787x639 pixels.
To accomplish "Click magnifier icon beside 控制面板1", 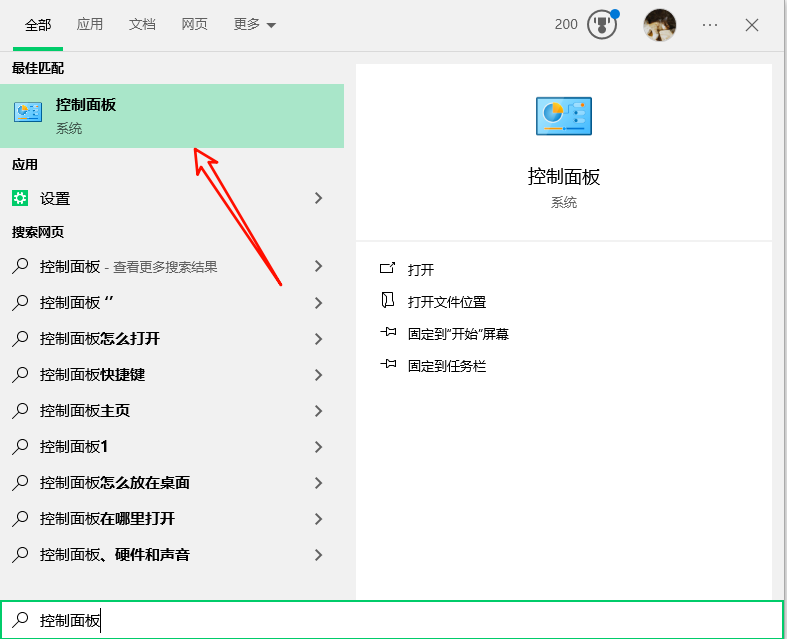I will click(x=20, y=446).
